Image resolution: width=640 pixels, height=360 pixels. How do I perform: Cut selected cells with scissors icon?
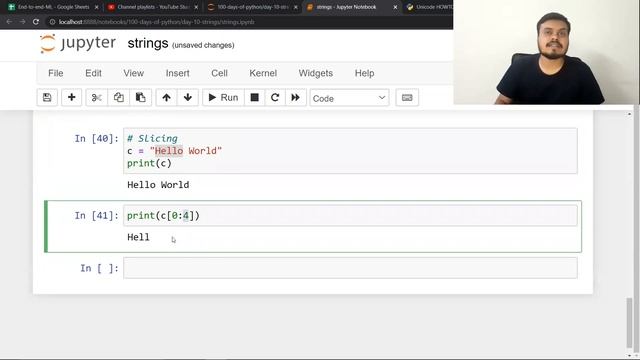coord(97,98)
